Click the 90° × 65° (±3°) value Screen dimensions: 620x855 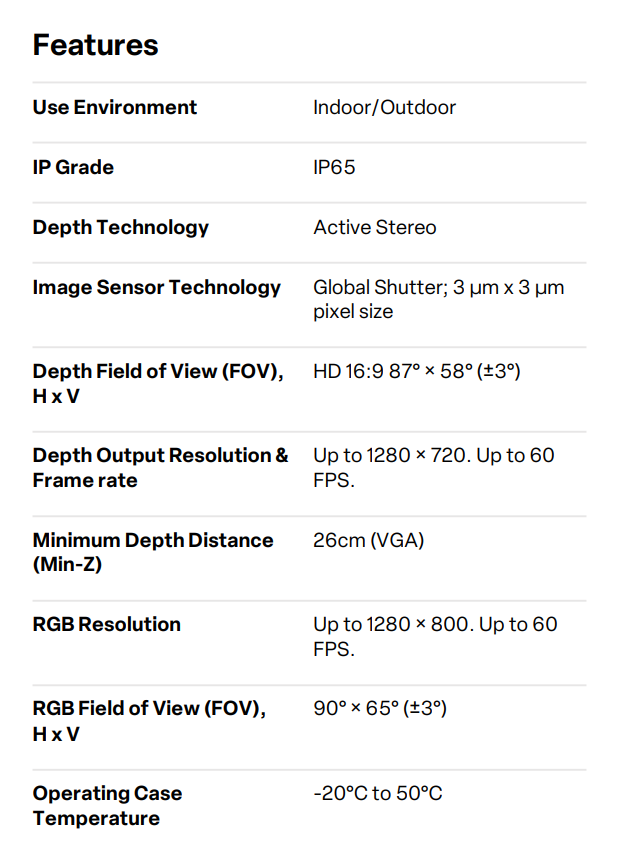click(380, 709)
